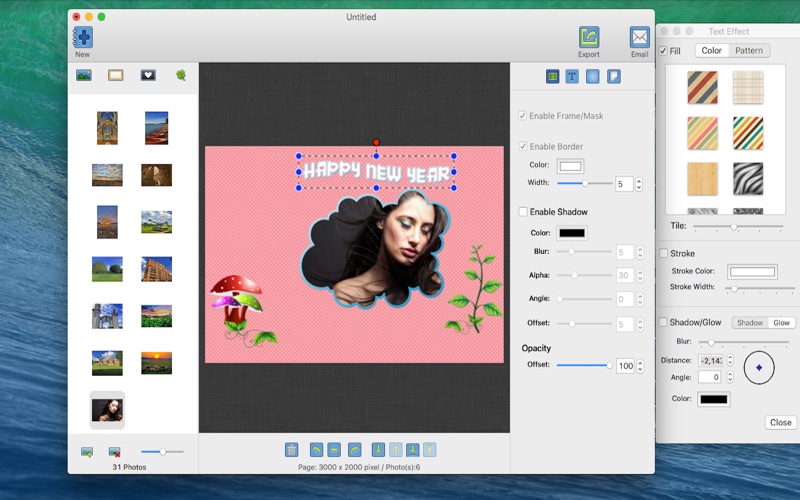Select the woman portrait thumbnail in library
Screen dimensions: 800x500
(x=107, y=410)
